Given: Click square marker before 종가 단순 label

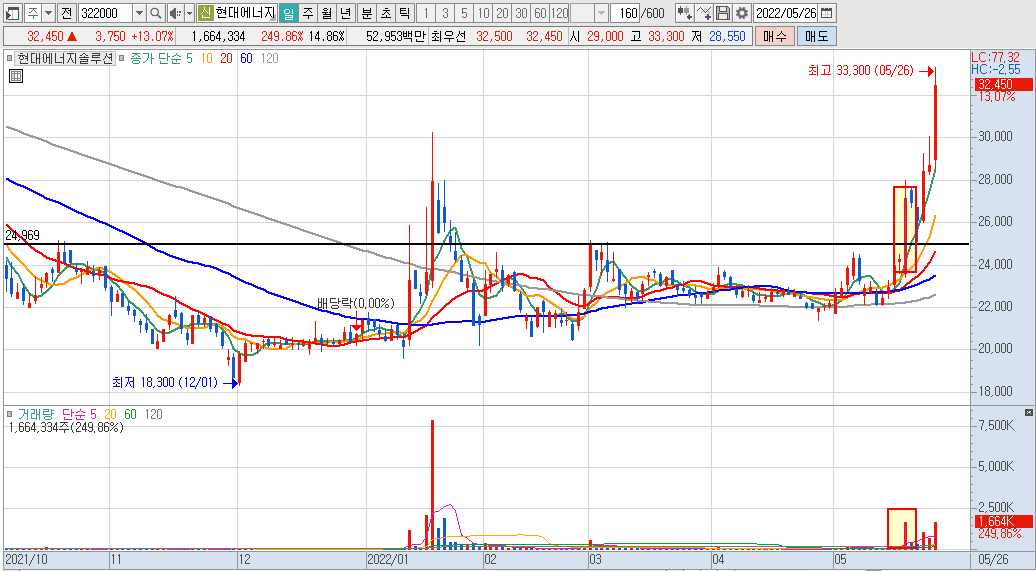Looking at the screenshot, I should click(123, 59).
